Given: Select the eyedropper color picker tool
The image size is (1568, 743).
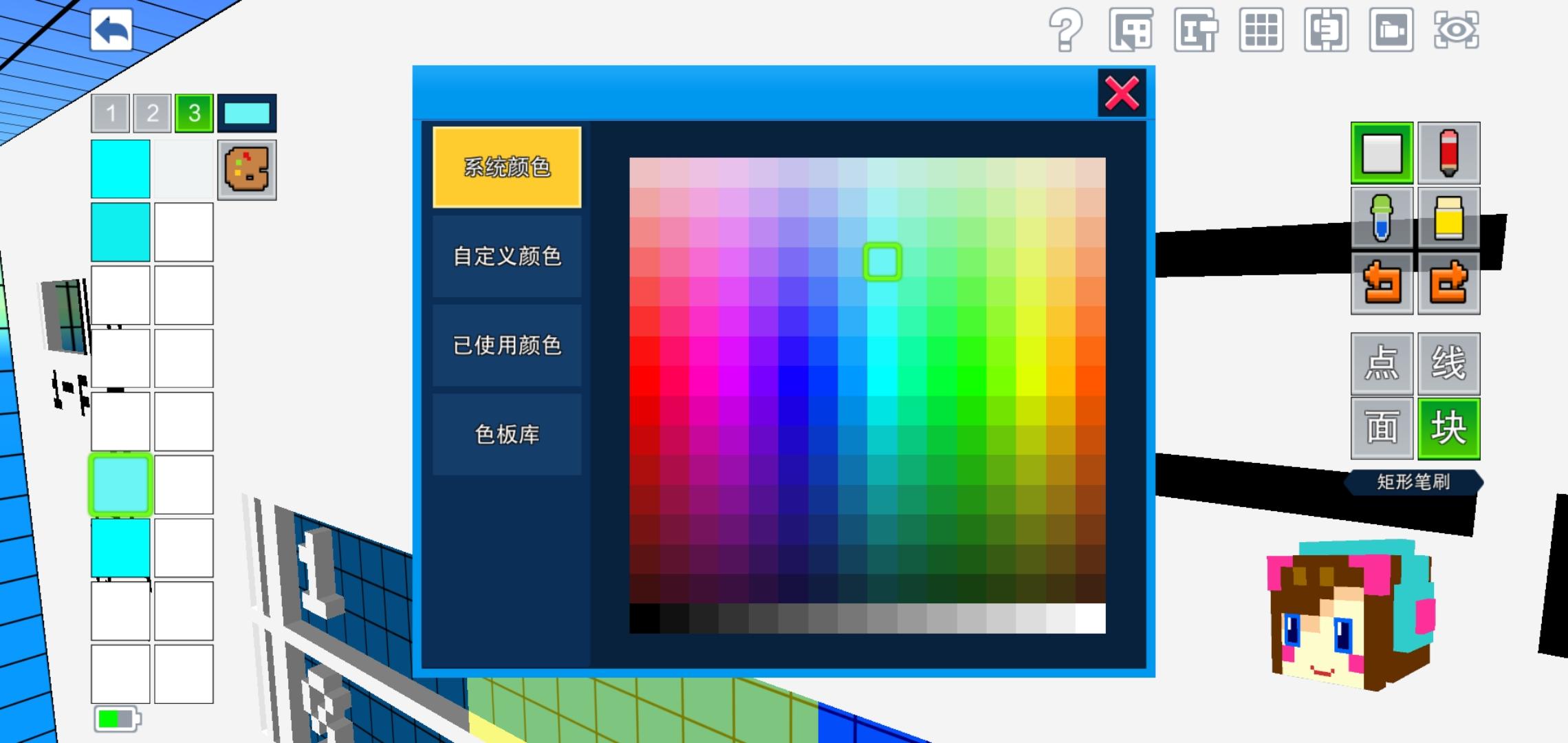Looking at the screenshot, I should [1382, 218].
